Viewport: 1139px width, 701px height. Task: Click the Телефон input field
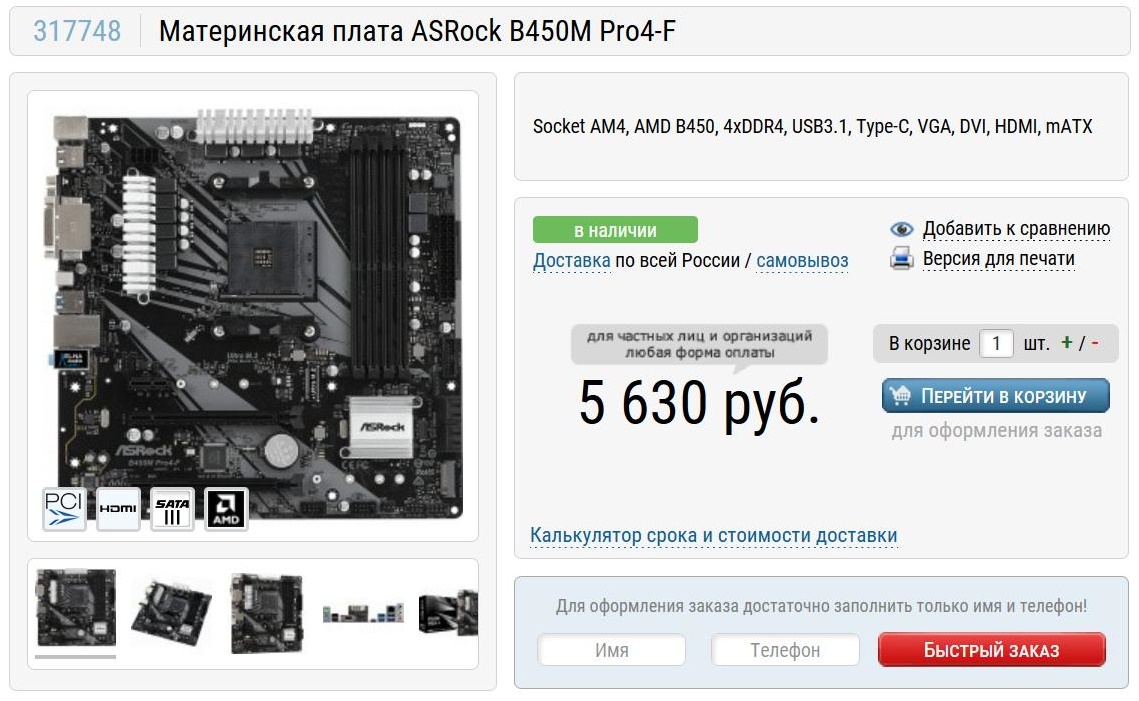point(785,650)
